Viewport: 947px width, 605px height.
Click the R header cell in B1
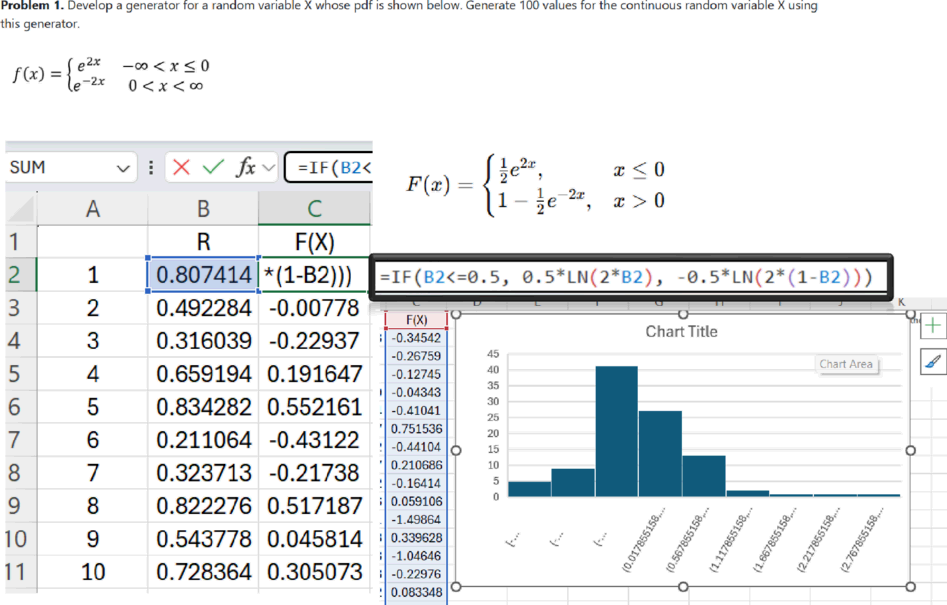click(203, 242)
